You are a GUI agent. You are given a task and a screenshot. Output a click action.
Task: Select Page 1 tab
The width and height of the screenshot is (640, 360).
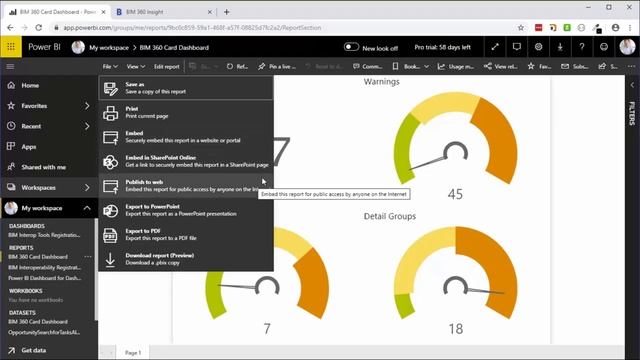133,353
